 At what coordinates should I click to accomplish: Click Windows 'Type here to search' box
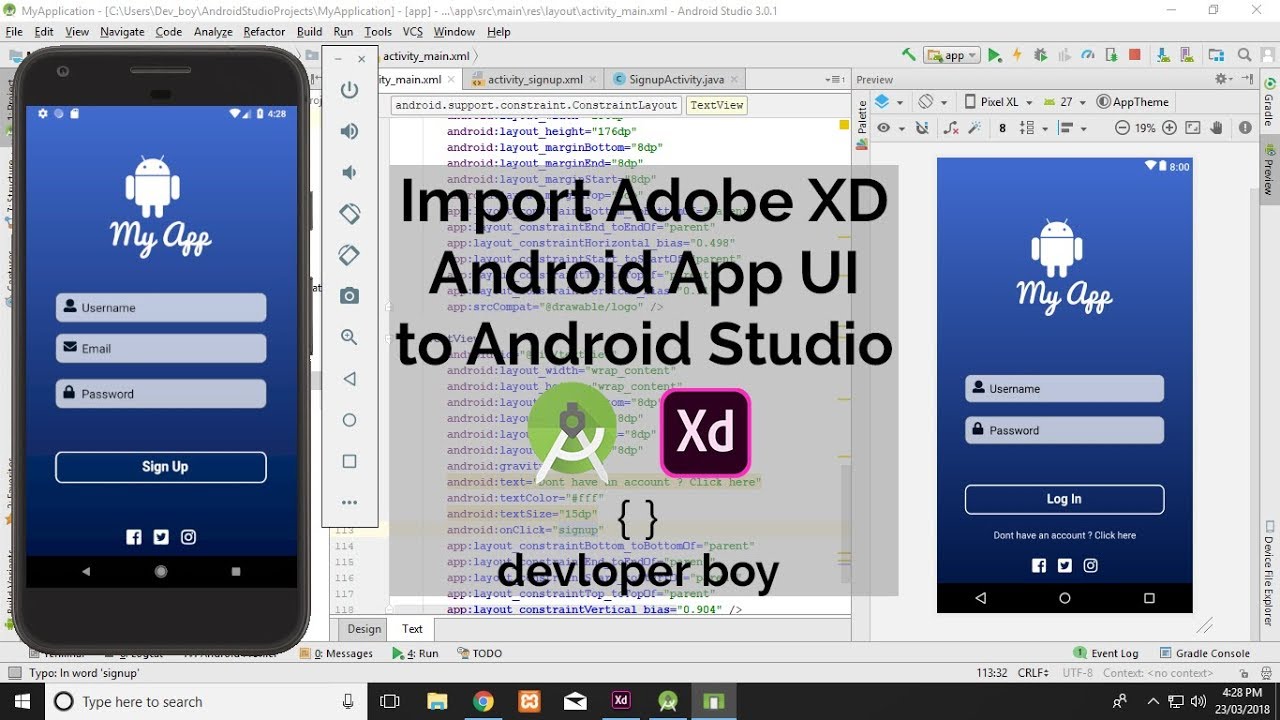(x=205, y=701)
